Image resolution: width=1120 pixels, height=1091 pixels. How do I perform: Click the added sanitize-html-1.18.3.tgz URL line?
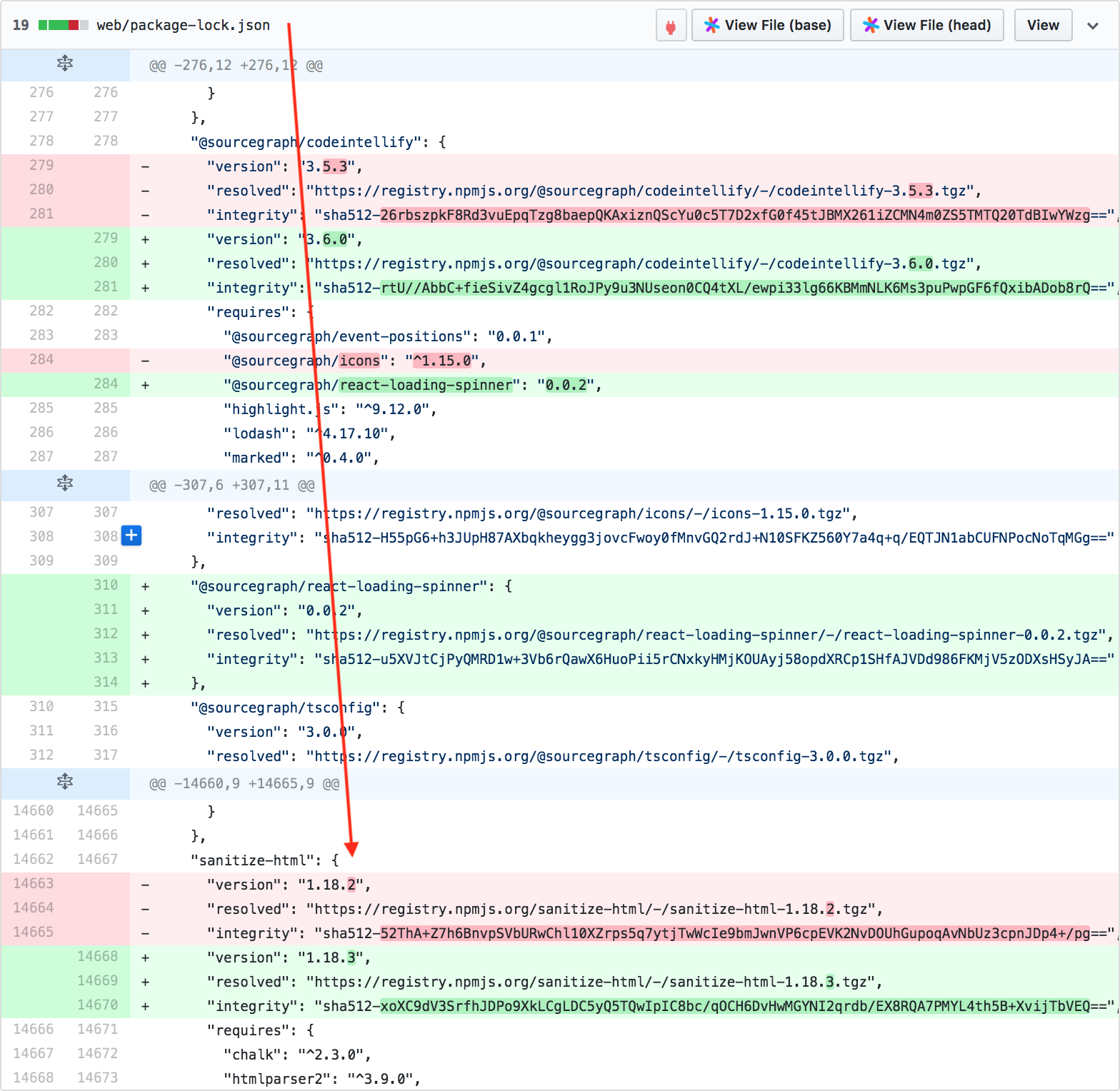point(545,982)
